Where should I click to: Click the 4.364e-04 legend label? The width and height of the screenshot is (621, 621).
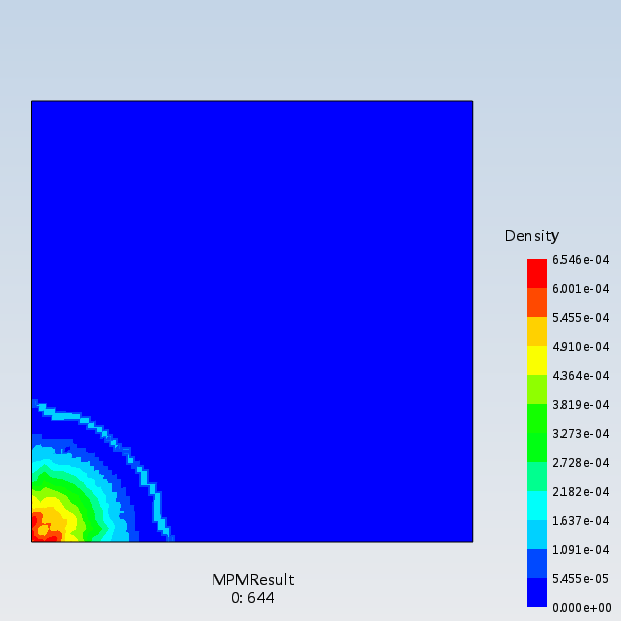click(x=581, y=375)
